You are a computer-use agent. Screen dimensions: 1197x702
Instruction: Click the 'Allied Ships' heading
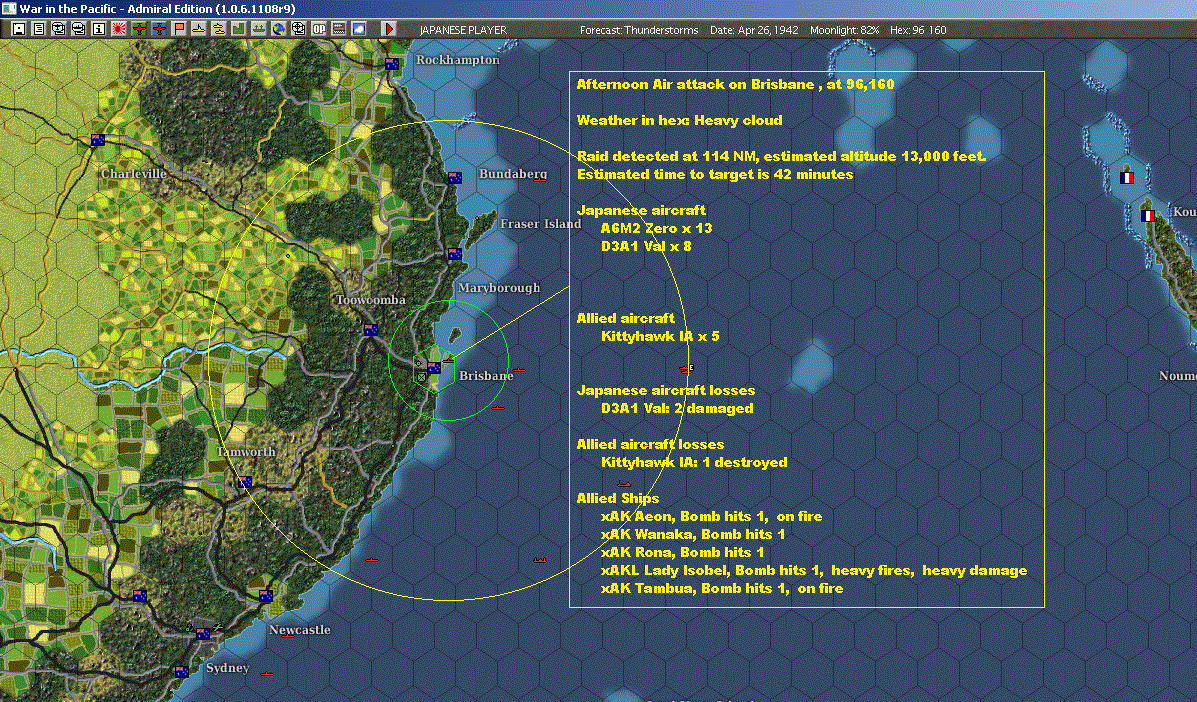coord(618,498)
